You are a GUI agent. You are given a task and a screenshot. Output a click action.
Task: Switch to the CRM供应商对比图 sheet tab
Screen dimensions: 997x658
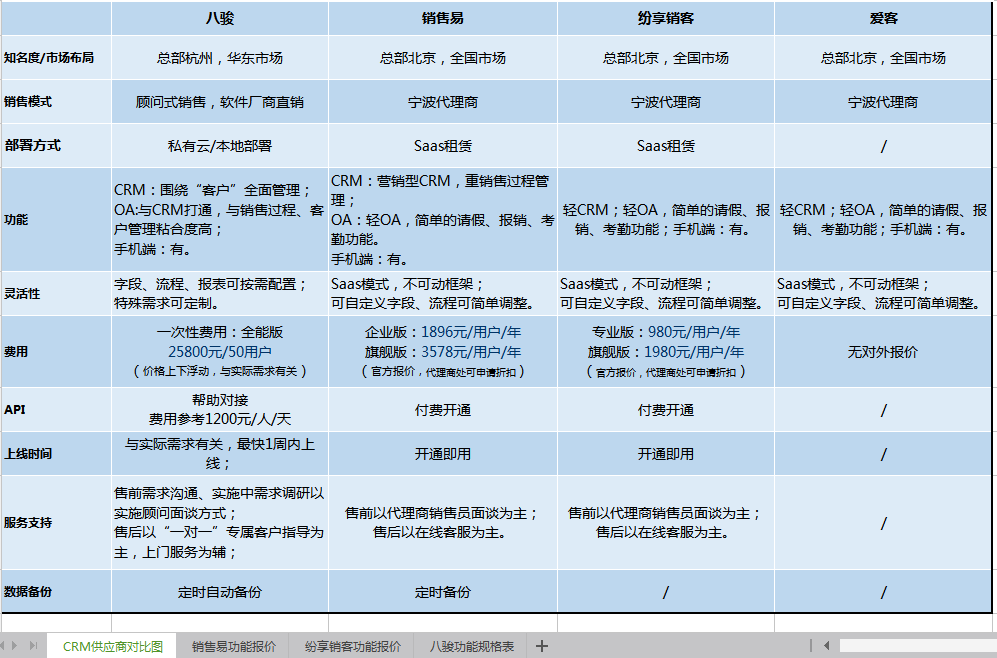[x=113, y=646]
